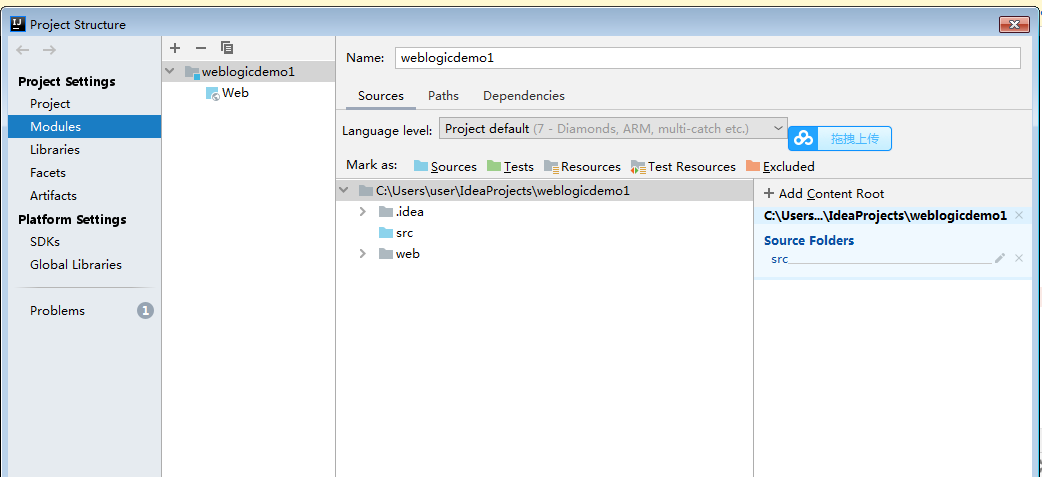Click the blue cloud upload button

[839, 138]
